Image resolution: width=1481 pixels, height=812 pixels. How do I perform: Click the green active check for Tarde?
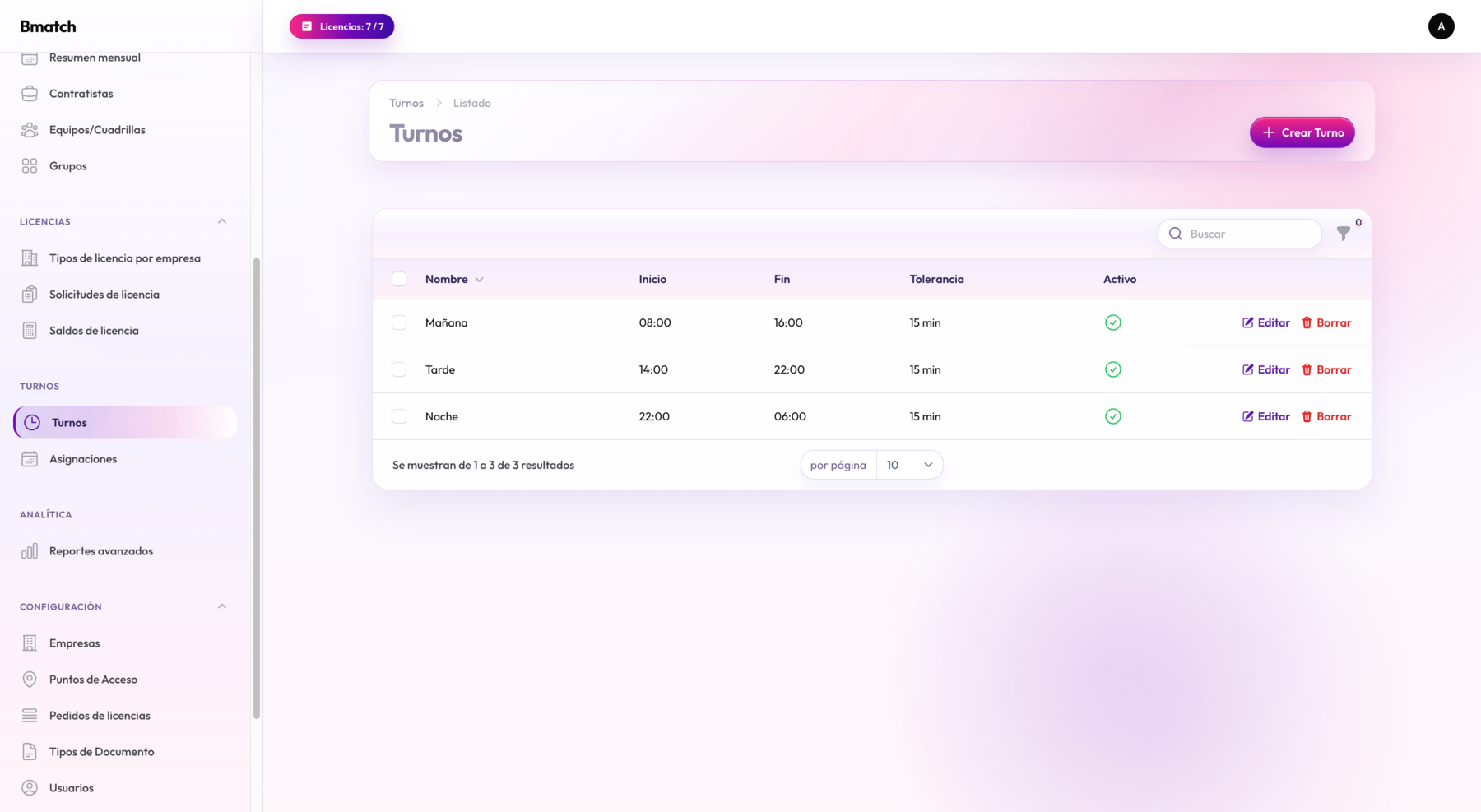click(x=1113, y=369)
